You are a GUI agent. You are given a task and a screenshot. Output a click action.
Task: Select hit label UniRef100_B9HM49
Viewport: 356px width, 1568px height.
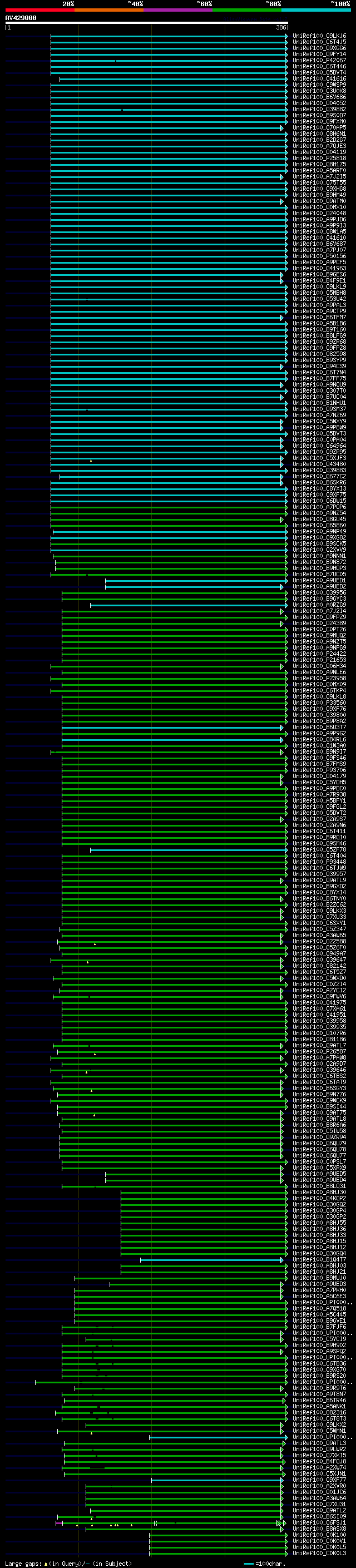[319, 195]
